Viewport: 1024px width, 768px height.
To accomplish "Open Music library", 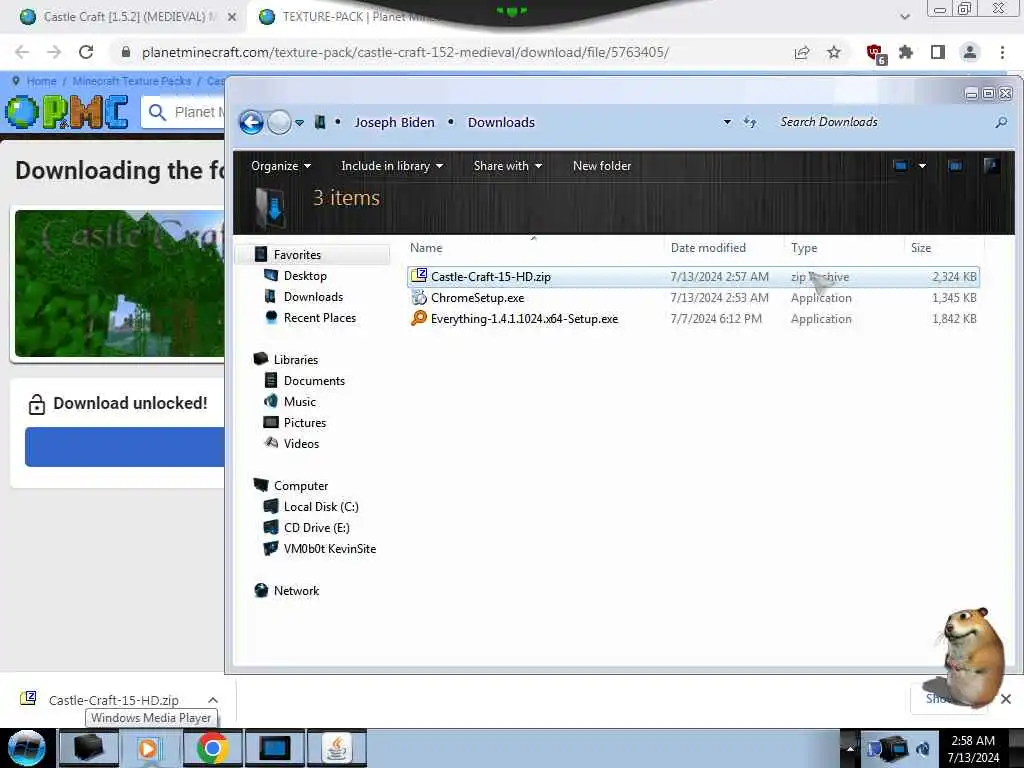I will tap(300, 402).
